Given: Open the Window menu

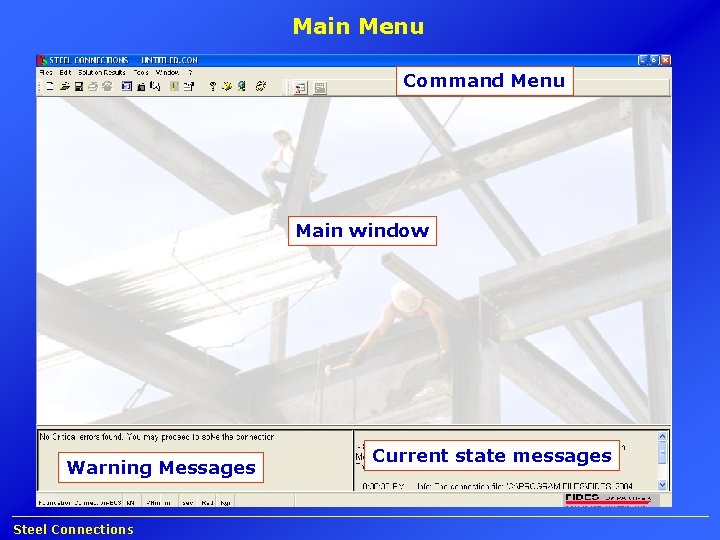Looking at the screenshot, I should (167, 73).
